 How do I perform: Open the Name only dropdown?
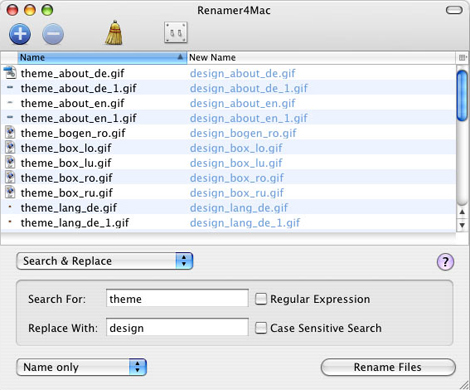pyautogui.click(x=81, y=367)
